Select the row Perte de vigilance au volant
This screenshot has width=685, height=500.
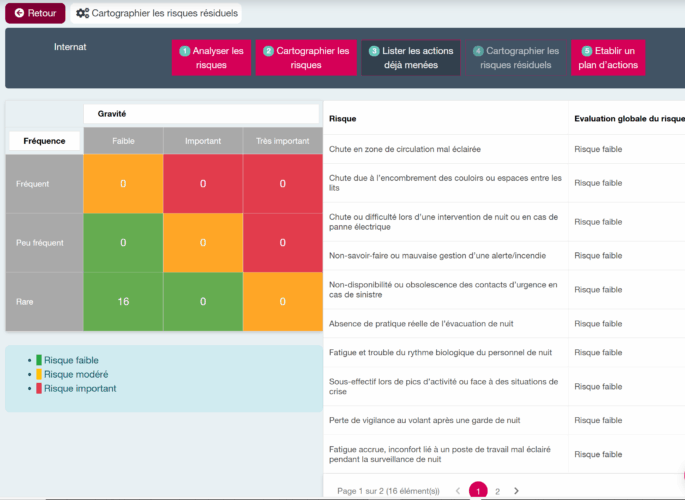pos(424,420)
